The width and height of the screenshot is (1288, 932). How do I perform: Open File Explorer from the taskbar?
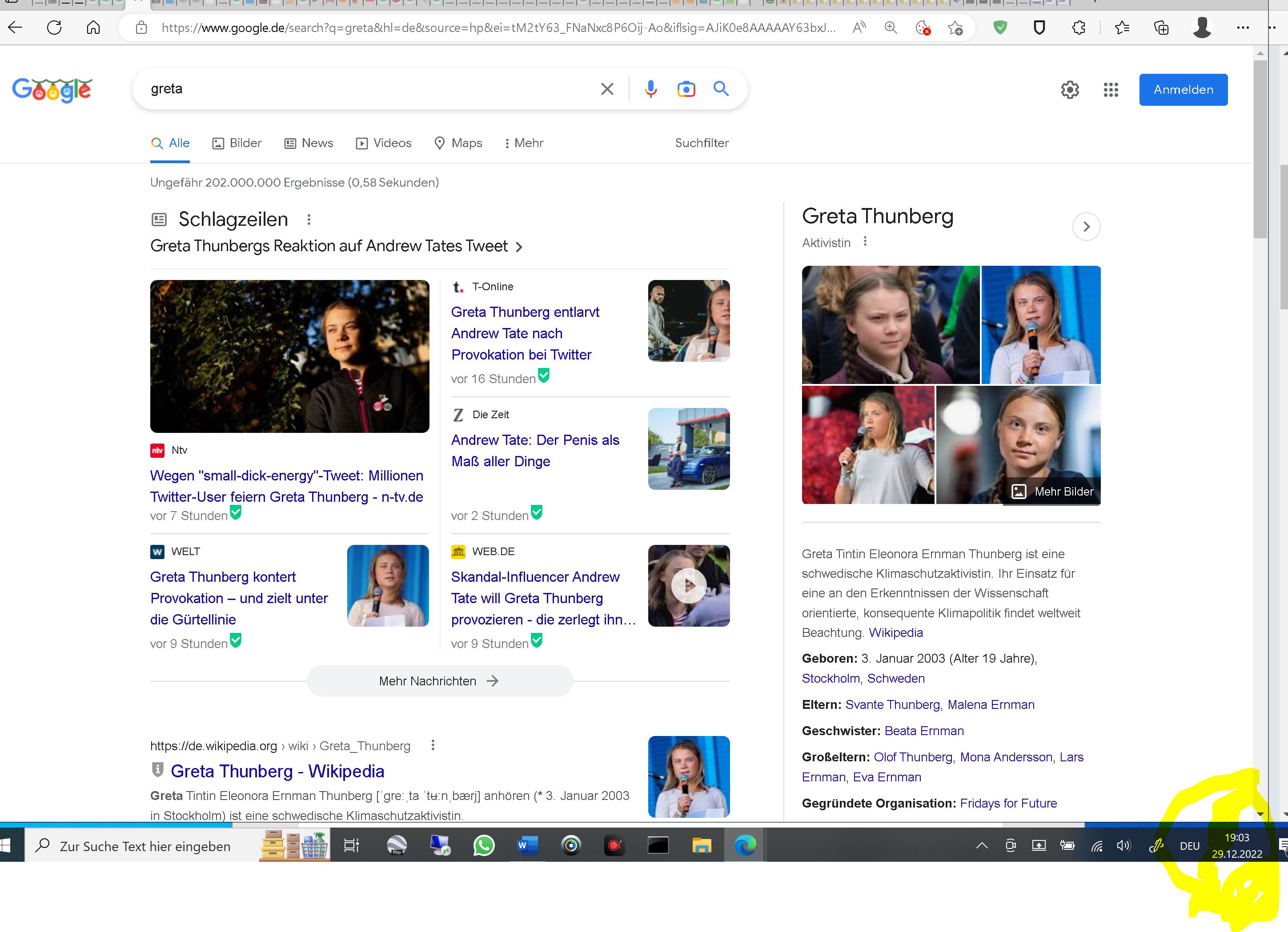pyautogui.click(x=702, y=846)
